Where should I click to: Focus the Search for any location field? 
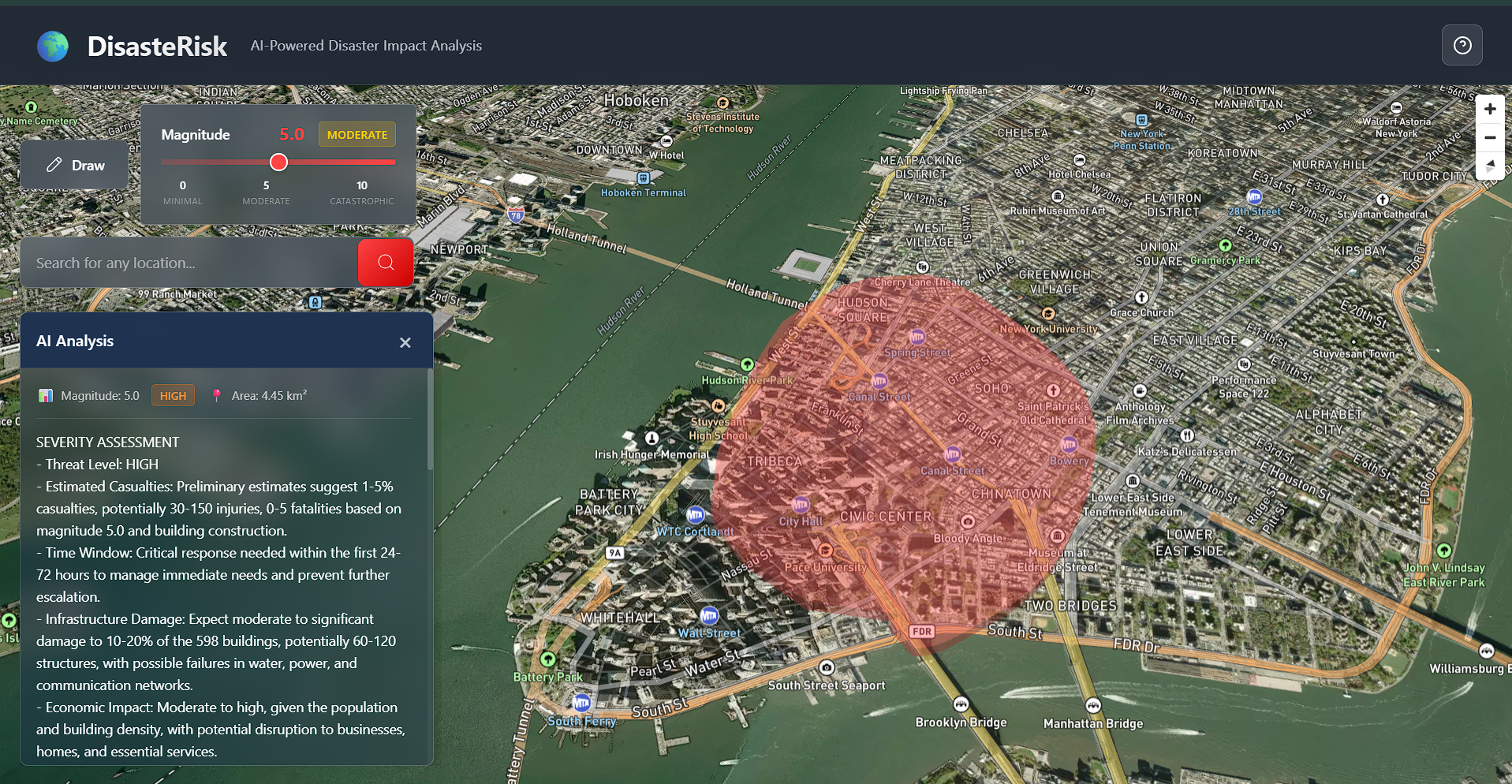(x=189, y=263)
